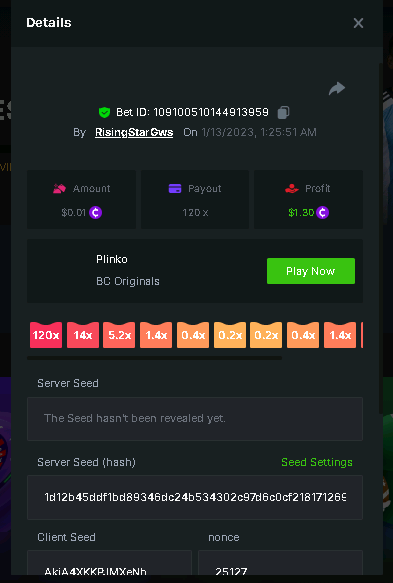
Task: Select the 5.2x multiplier tile
Action: (119, 335)
